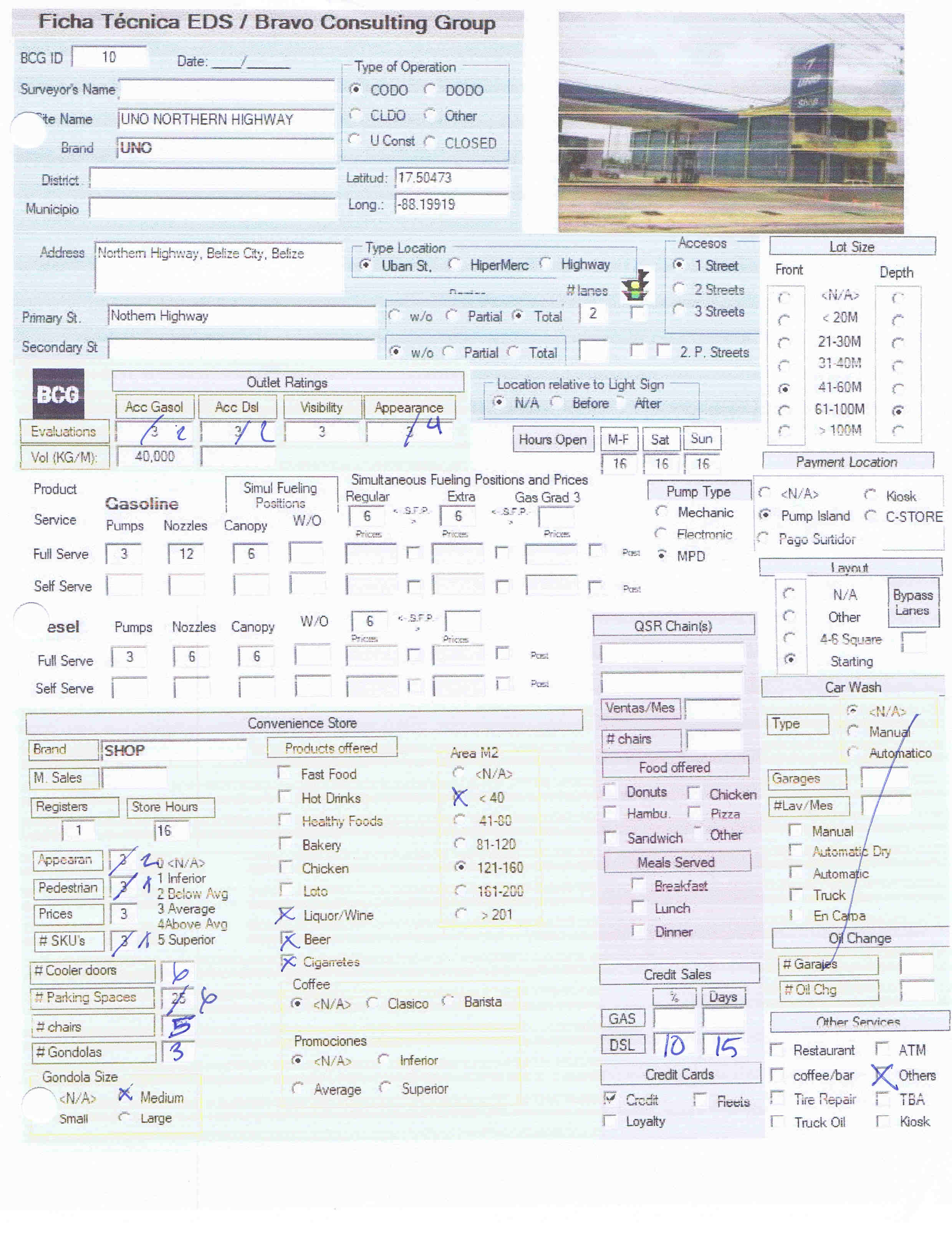Click the convenience store Brand SHOP field
This screenshot has height=1240, width=952.
[x=174, y=750]
